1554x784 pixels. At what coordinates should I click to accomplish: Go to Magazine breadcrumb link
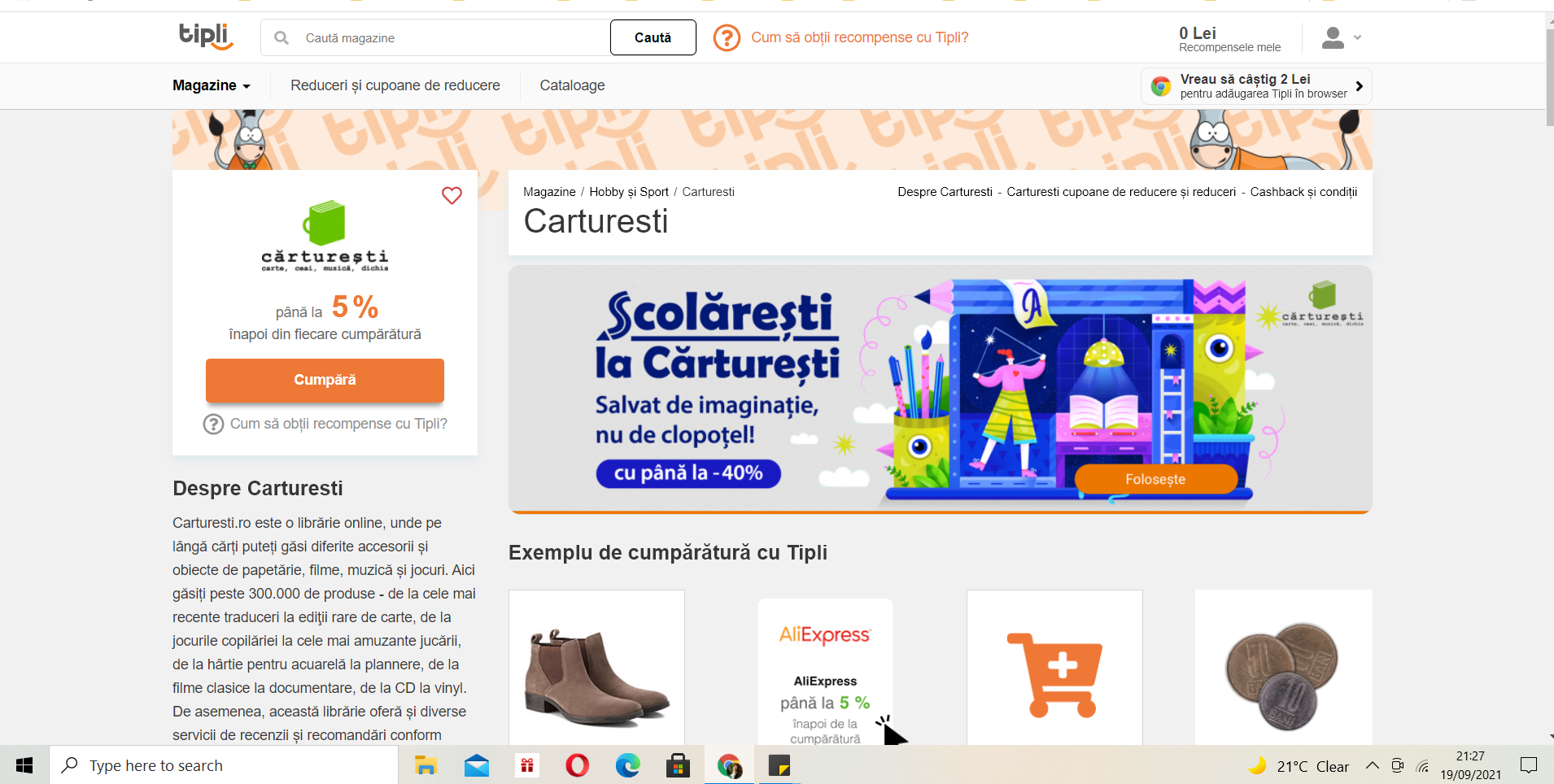click(549, 192)
